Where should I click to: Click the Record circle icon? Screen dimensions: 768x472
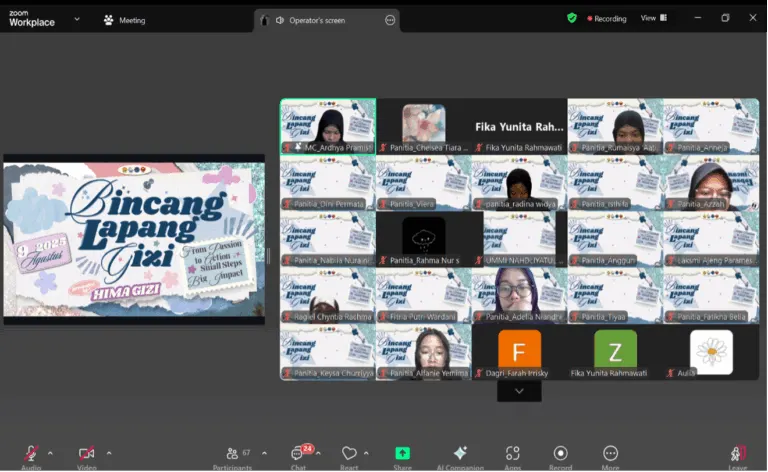tap(560, 453)
